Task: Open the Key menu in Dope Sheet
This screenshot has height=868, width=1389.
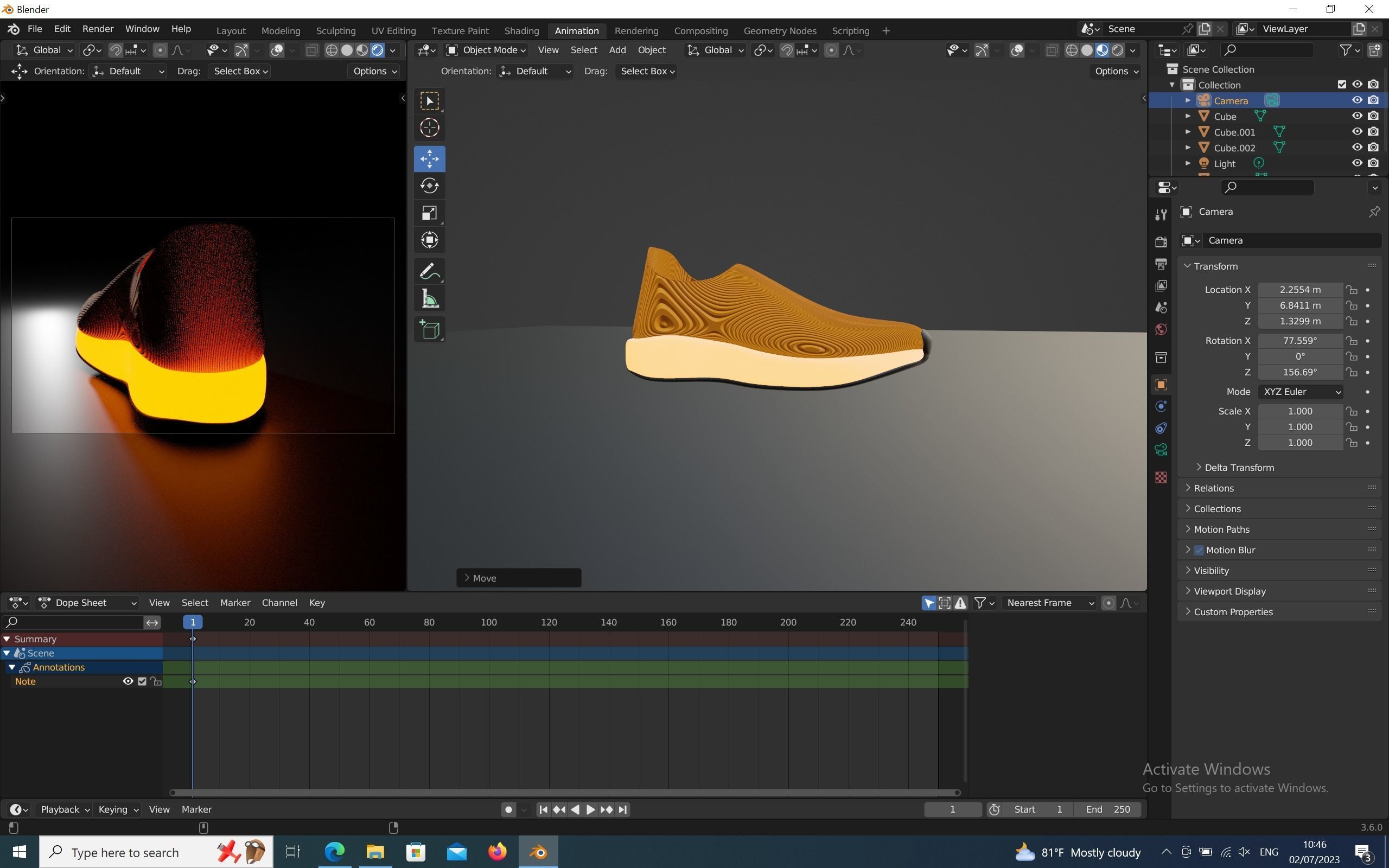Action: (x=317, y=603)
